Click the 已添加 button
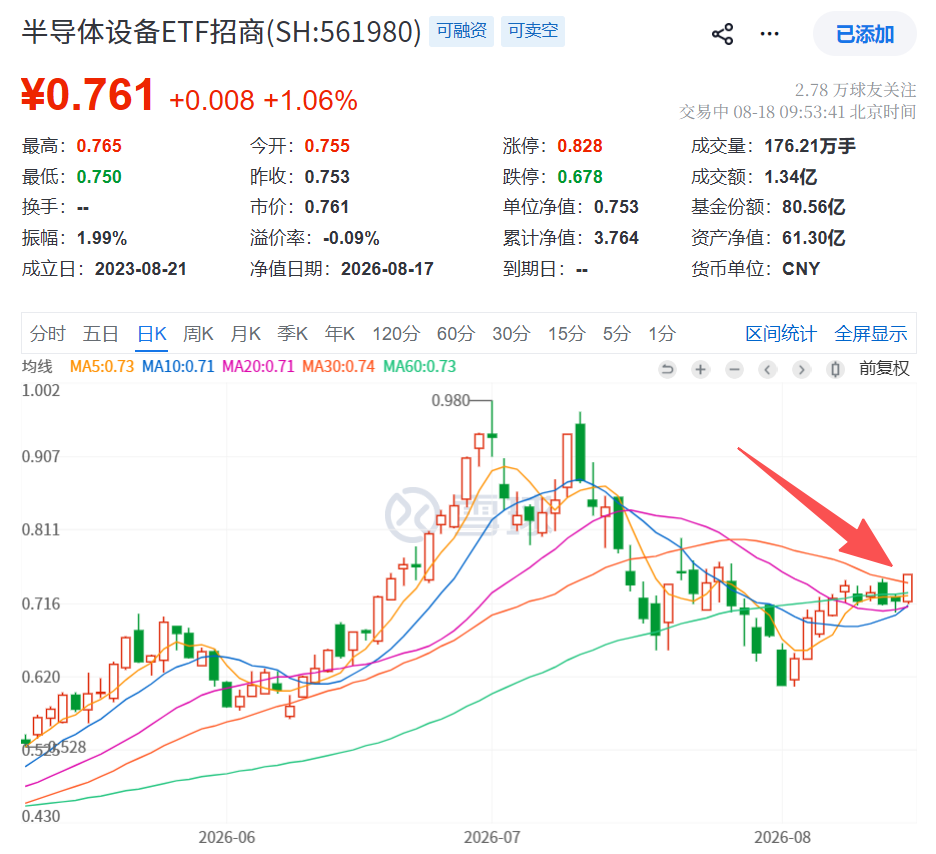The image size is (936, 854). (x=864, y=34)
